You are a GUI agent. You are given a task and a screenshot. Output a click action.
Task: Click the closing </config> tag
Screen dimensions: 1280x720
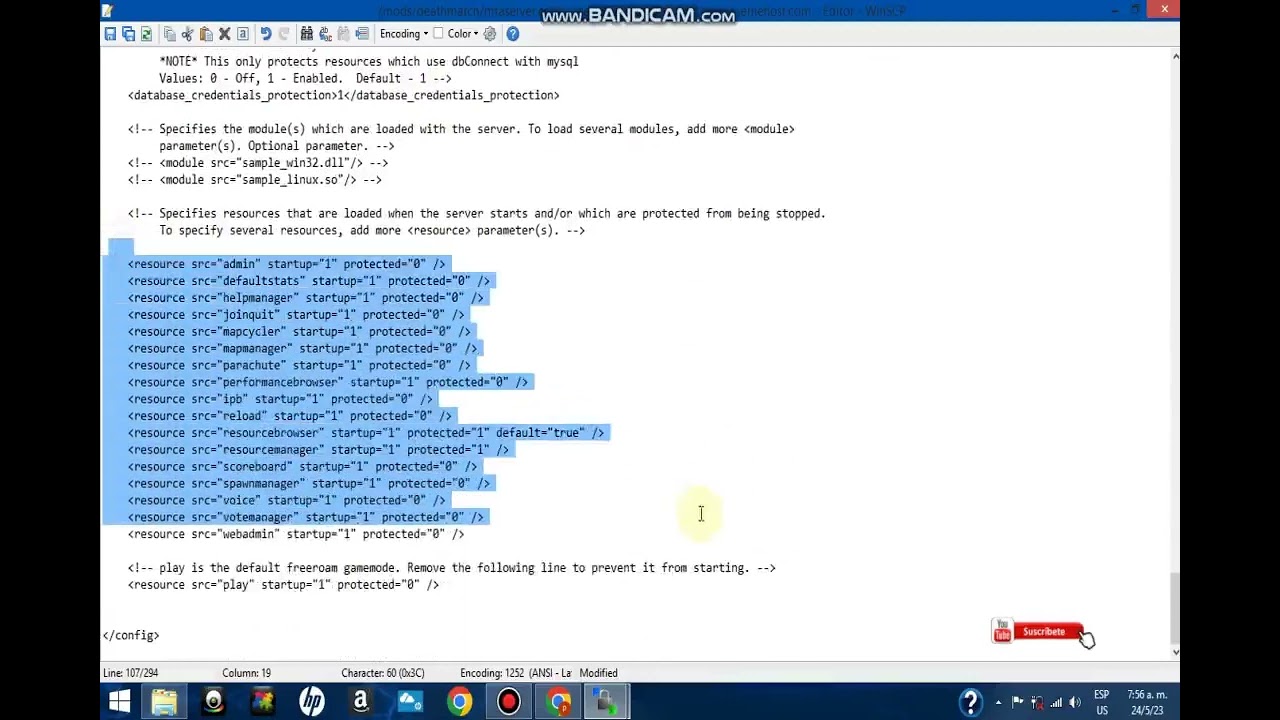click(131, 636)
